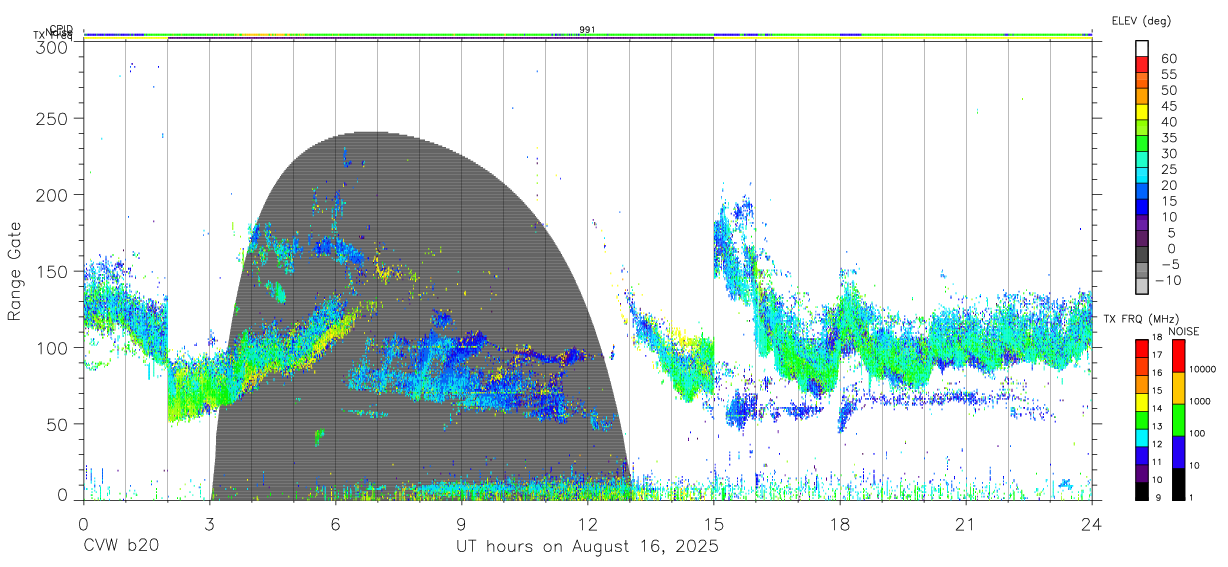Click the black 1–10 NOISE swatch
The height and width of the screenshot is (567, 1228).
(1177, 483)
